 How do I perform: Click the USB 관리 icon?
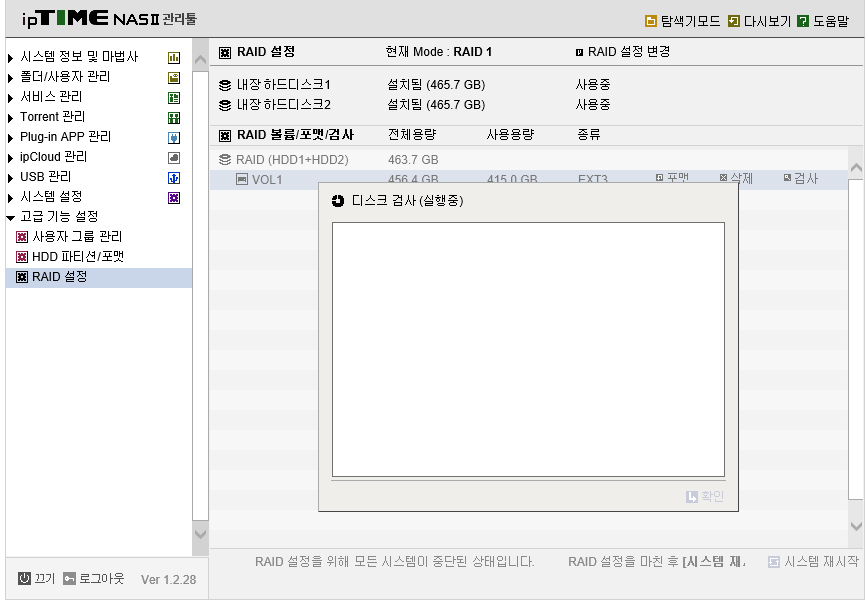click(174, 178)
